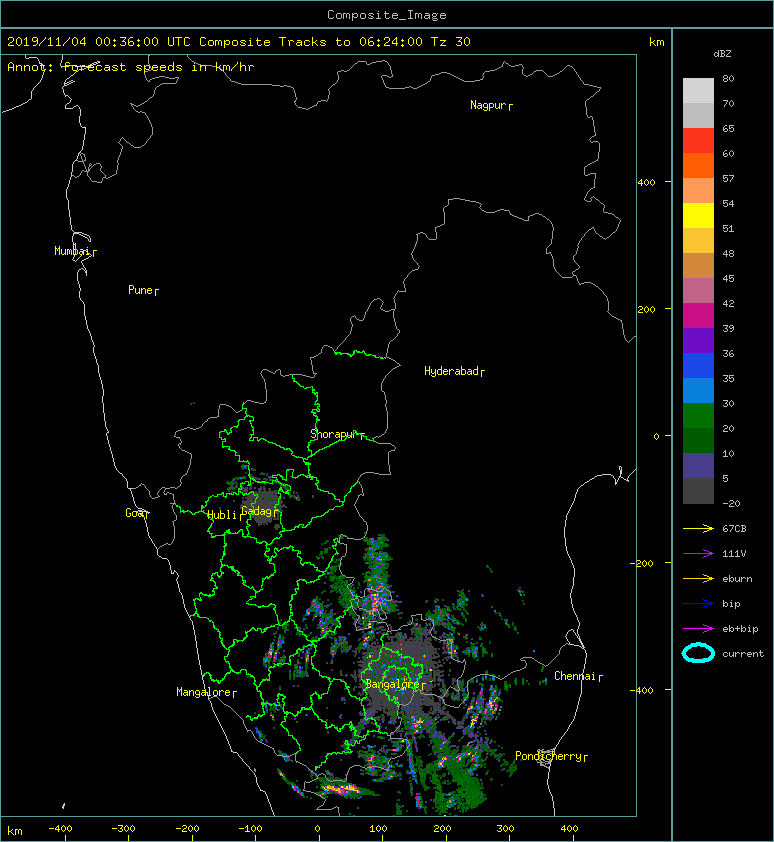The width and height of the screenshot is (774, 842).
Task: Click the Pondicherry city label
Action: pyautogui.click(x=551, y=756)
